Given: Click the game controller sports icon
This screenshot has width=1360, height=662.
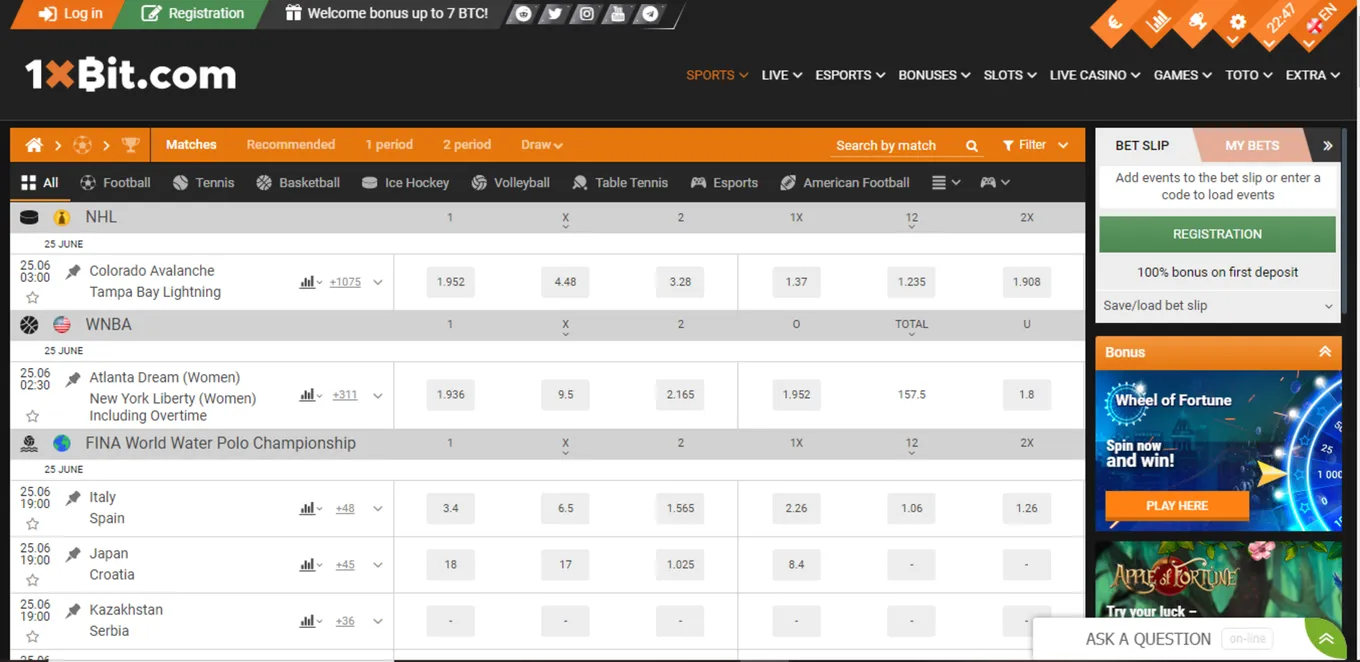Looking at the screenshot, I should pos(994,183).
